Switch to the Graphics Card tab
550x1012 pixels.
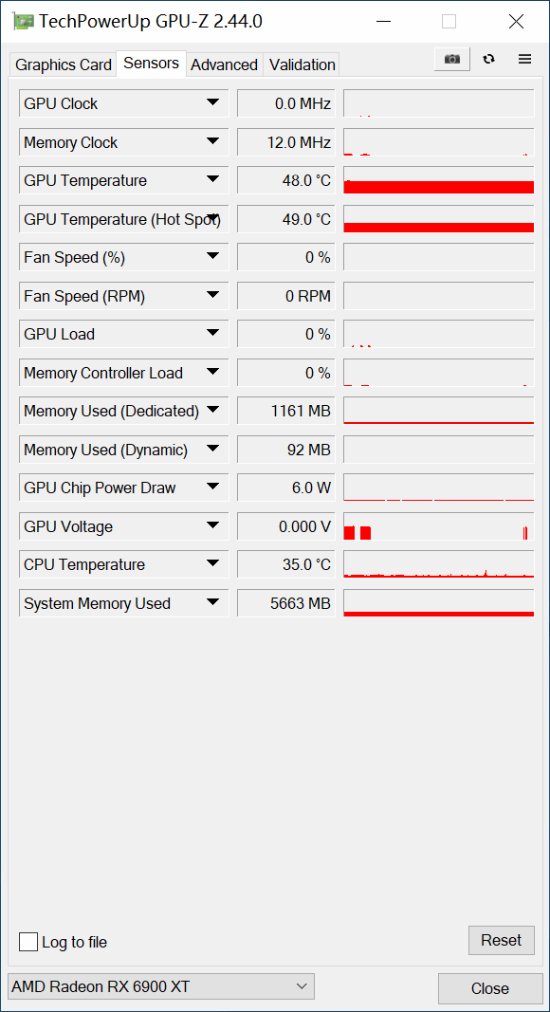(x=63, y=65)
